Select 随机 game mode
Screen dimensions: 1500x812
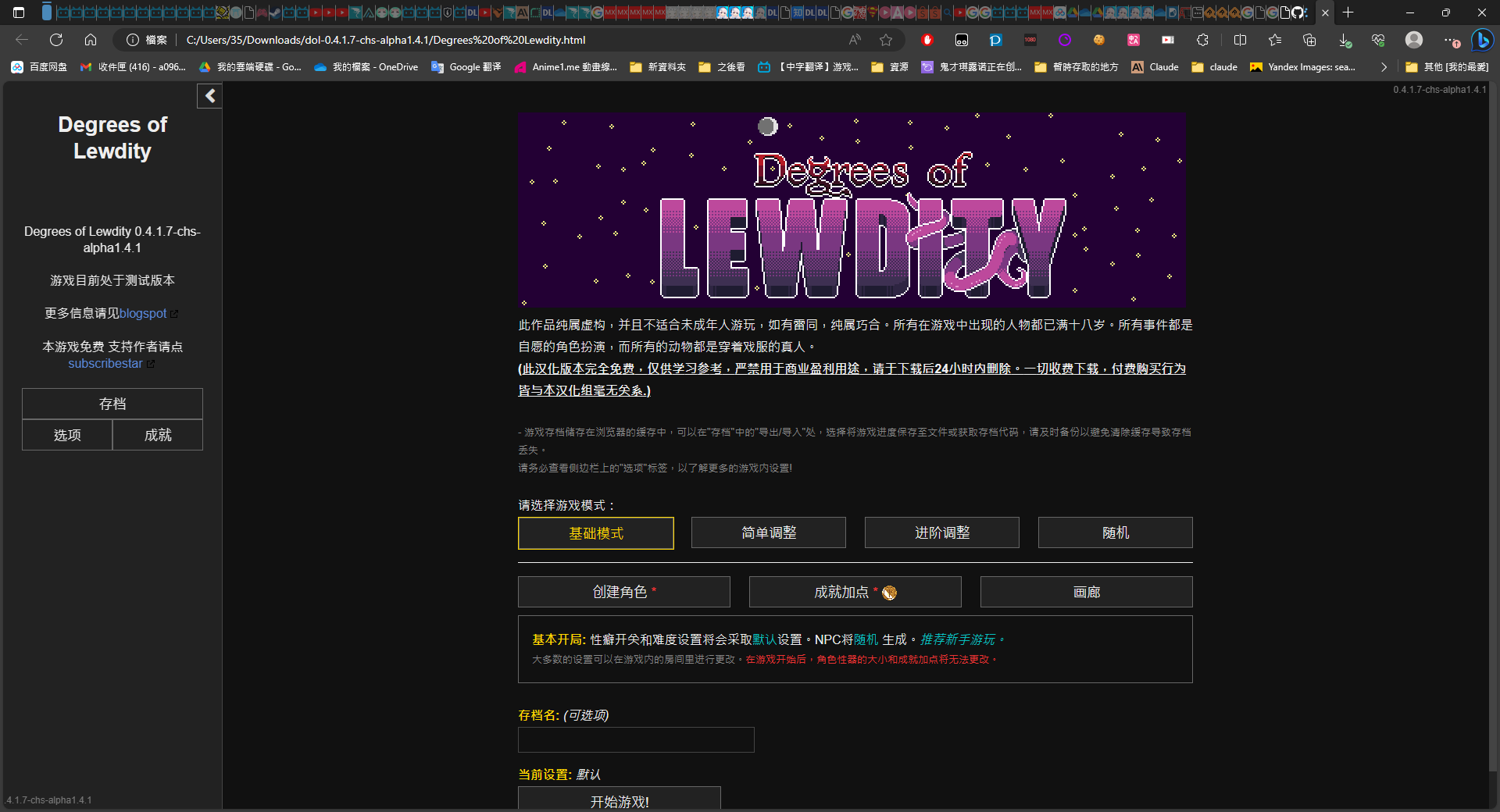pyautogui.click(x=1115, y=532)
